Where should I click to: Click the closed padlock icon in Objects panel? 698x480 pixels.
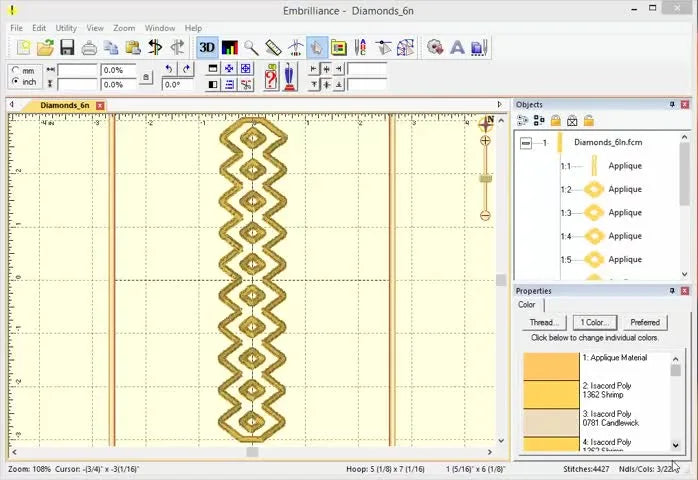point(556,120)
